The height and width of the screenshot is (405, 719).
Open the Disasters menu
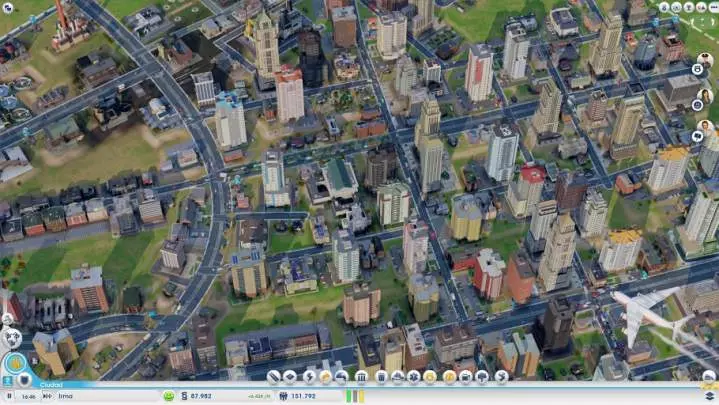[502, 377]
